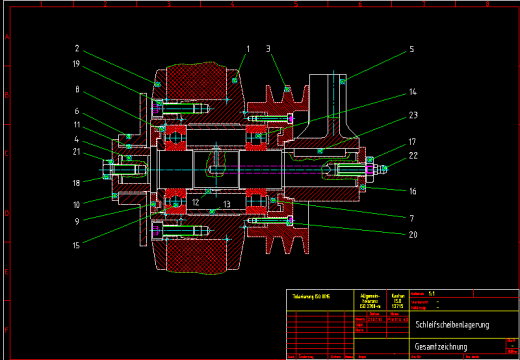This screenshot has width=520, height=360.
Task: Select part number 20 label
Action: (x=413, y=235)
